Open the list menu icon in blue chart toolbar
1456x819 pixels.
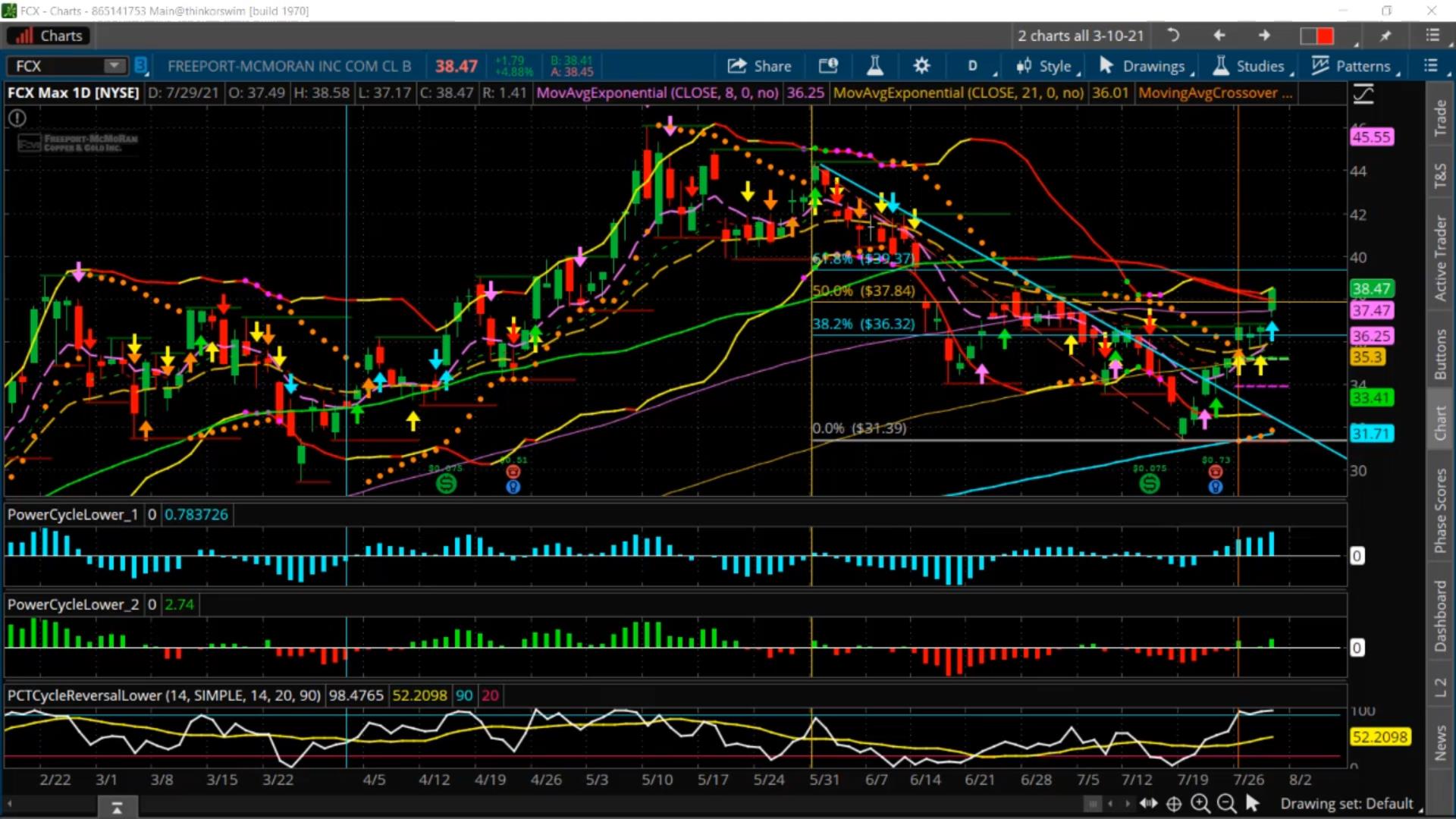pyautogui.click(x=1430, y=66)
